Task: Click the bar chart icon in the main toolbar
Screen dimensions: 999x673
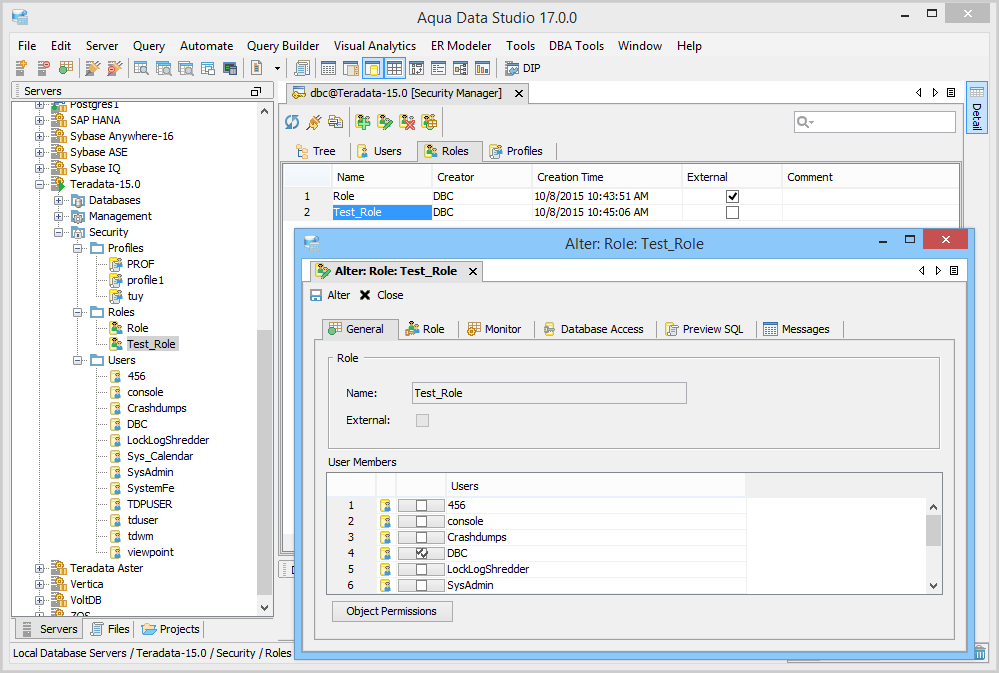Action: (x=482, y=68)
